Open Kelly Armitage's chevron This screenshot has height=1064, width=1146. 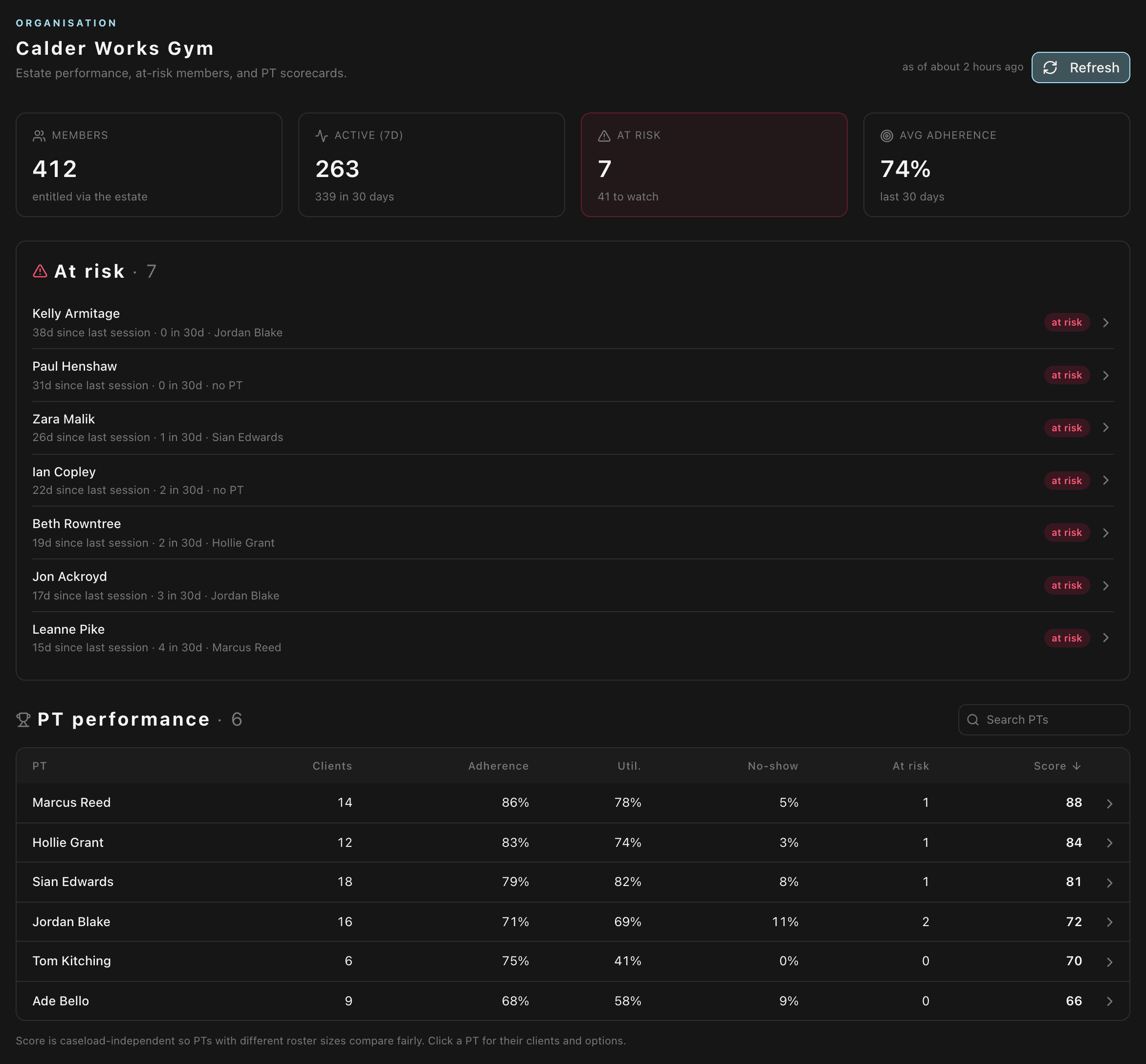[x=1106, y=322]
